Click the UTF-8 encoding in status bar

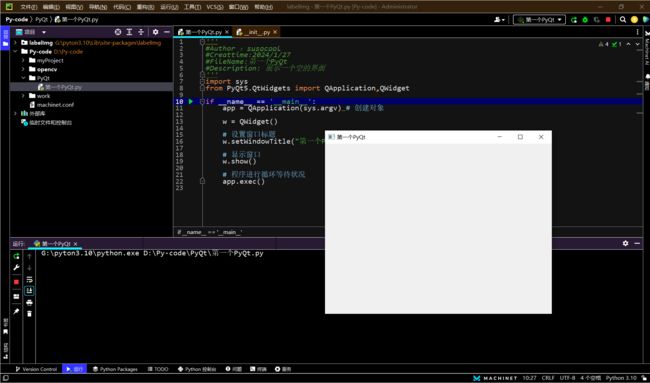(567, 378)
